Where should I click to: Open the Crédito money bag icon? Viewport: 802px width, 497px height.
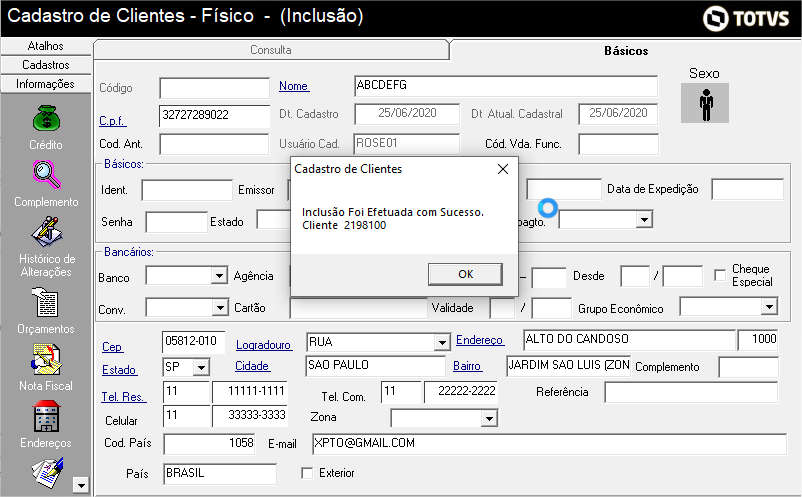[x=46, y=118]
